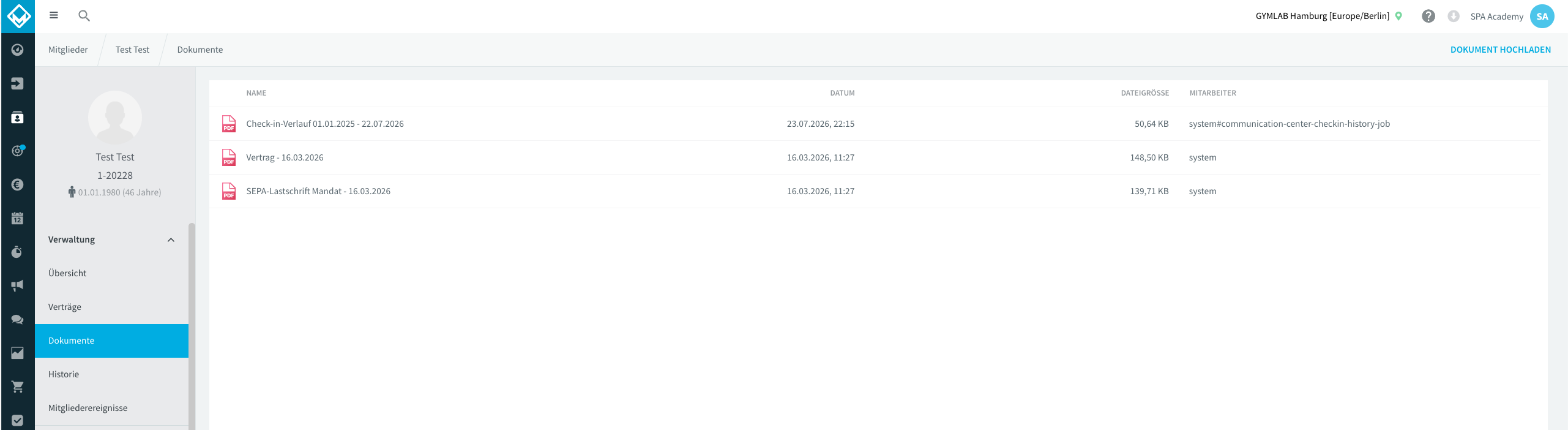Click the person gender icon beside birthdate
The height and width of the screenshot is (430, 1568).
72,192
